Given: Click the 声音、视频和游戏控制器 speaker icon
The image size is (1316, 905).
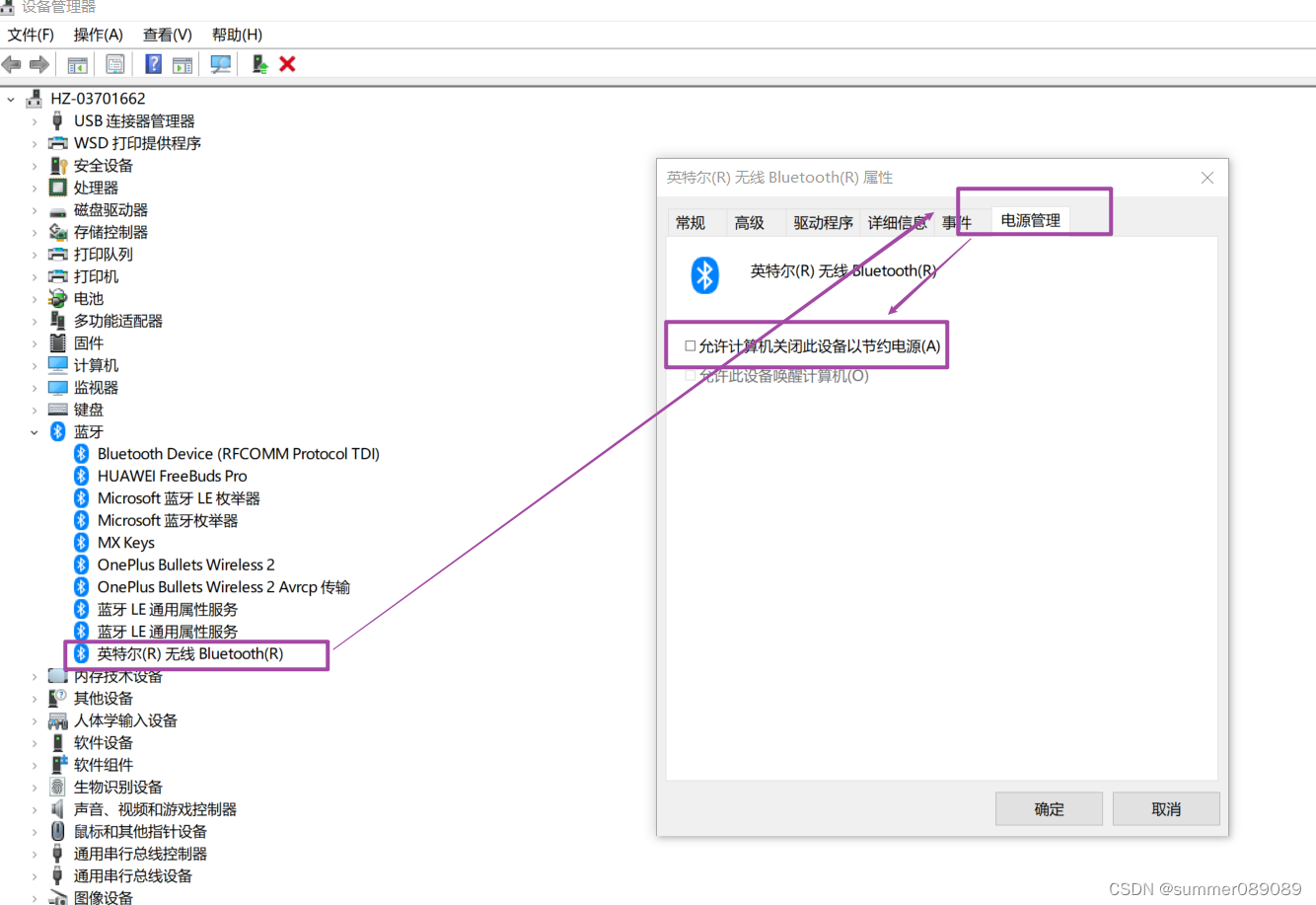Looking at the screenshot, I should 58,809.
